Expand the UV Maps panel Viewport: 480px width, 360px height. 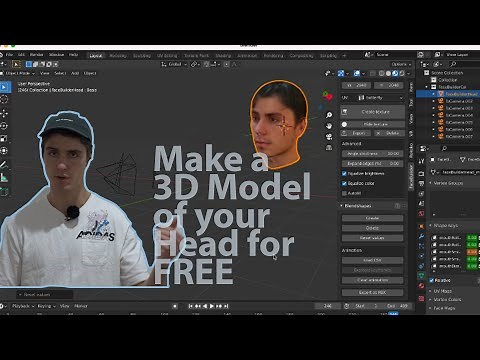tap(430, 291)
